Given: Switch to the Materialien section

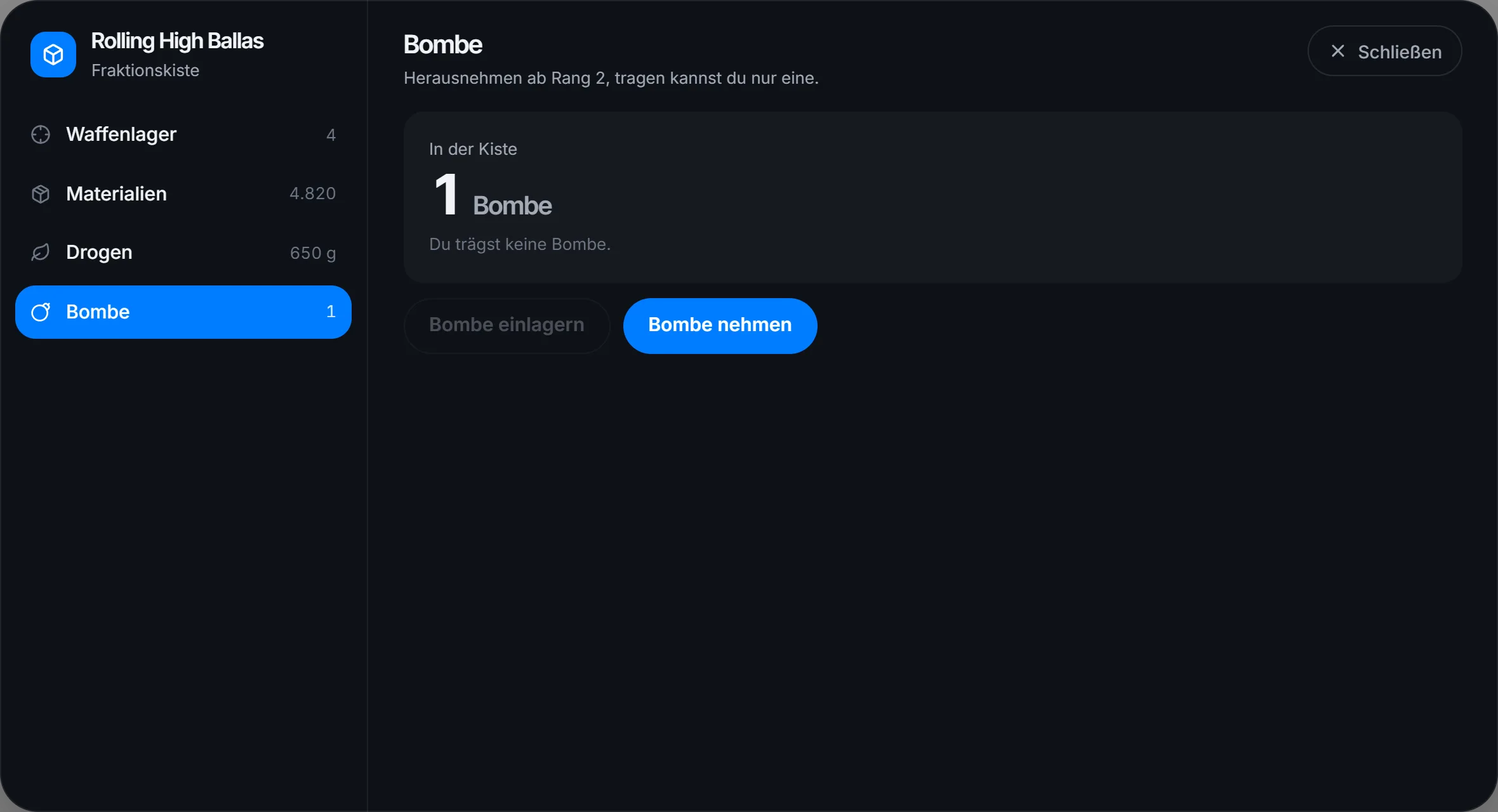Looking at the screenshot, I should [x=183, y=193].
